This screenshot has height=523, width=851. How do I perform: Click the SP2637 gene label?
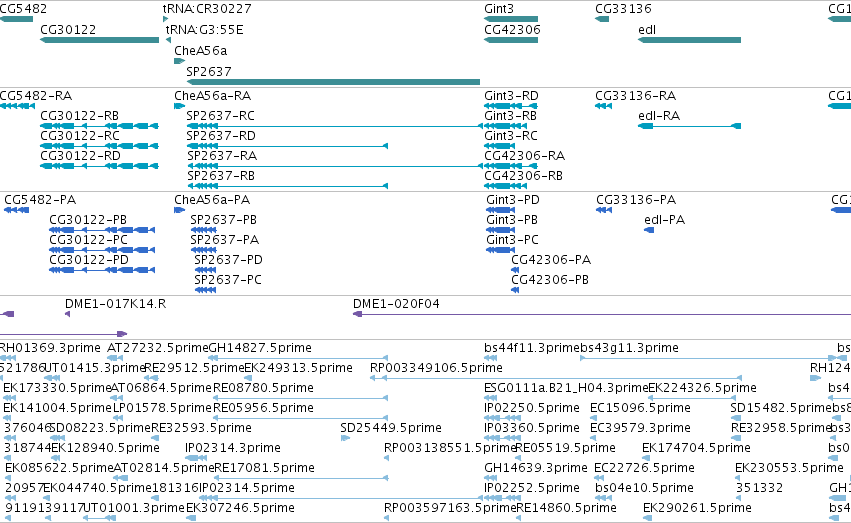tap(209, 72)
